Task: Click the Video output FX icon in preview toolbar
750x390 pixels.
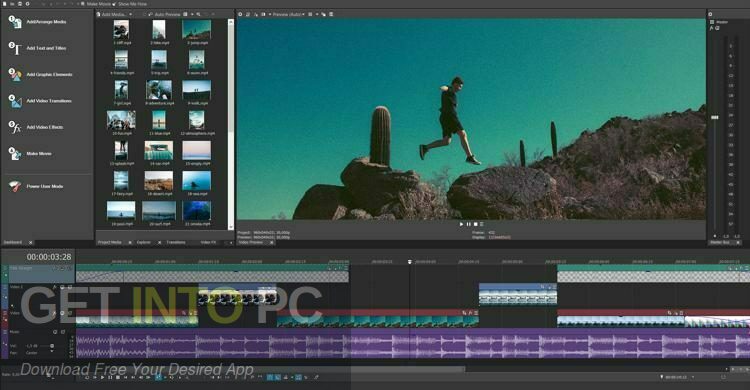Action: [255, 14]
